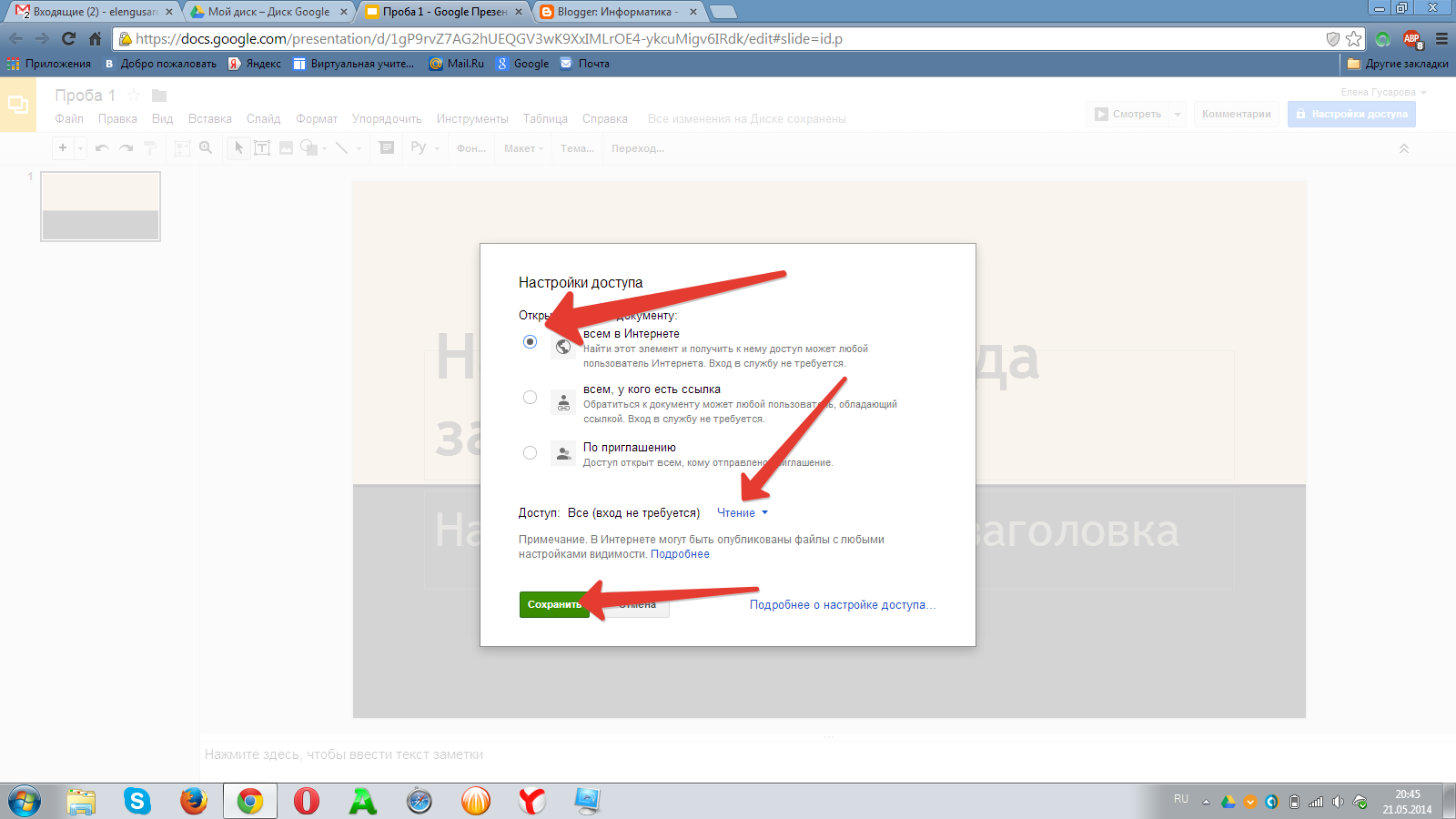Click the 'Комментарии' button
This screenshot has height=819, width=1456.
[1236, 114]
